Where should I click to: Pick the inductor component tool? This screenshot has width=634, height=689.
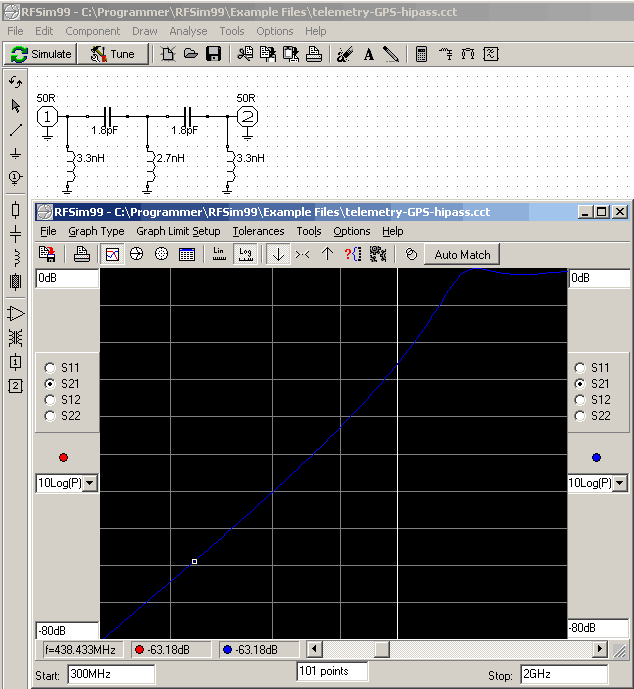[15, 257]
